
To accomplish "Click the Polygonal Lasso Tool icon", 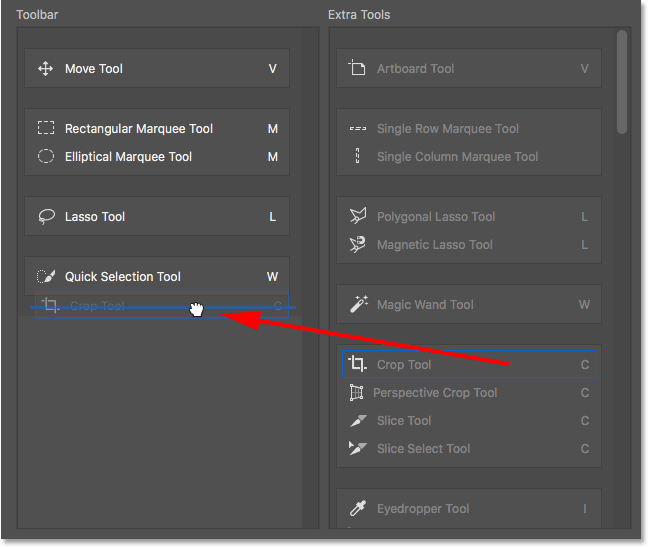I will (358, 216).
